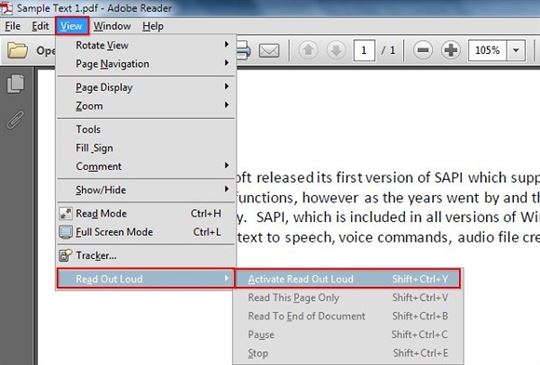Select Read This Page Only
Screen dimensions: 540x365
tap(348, 298)
